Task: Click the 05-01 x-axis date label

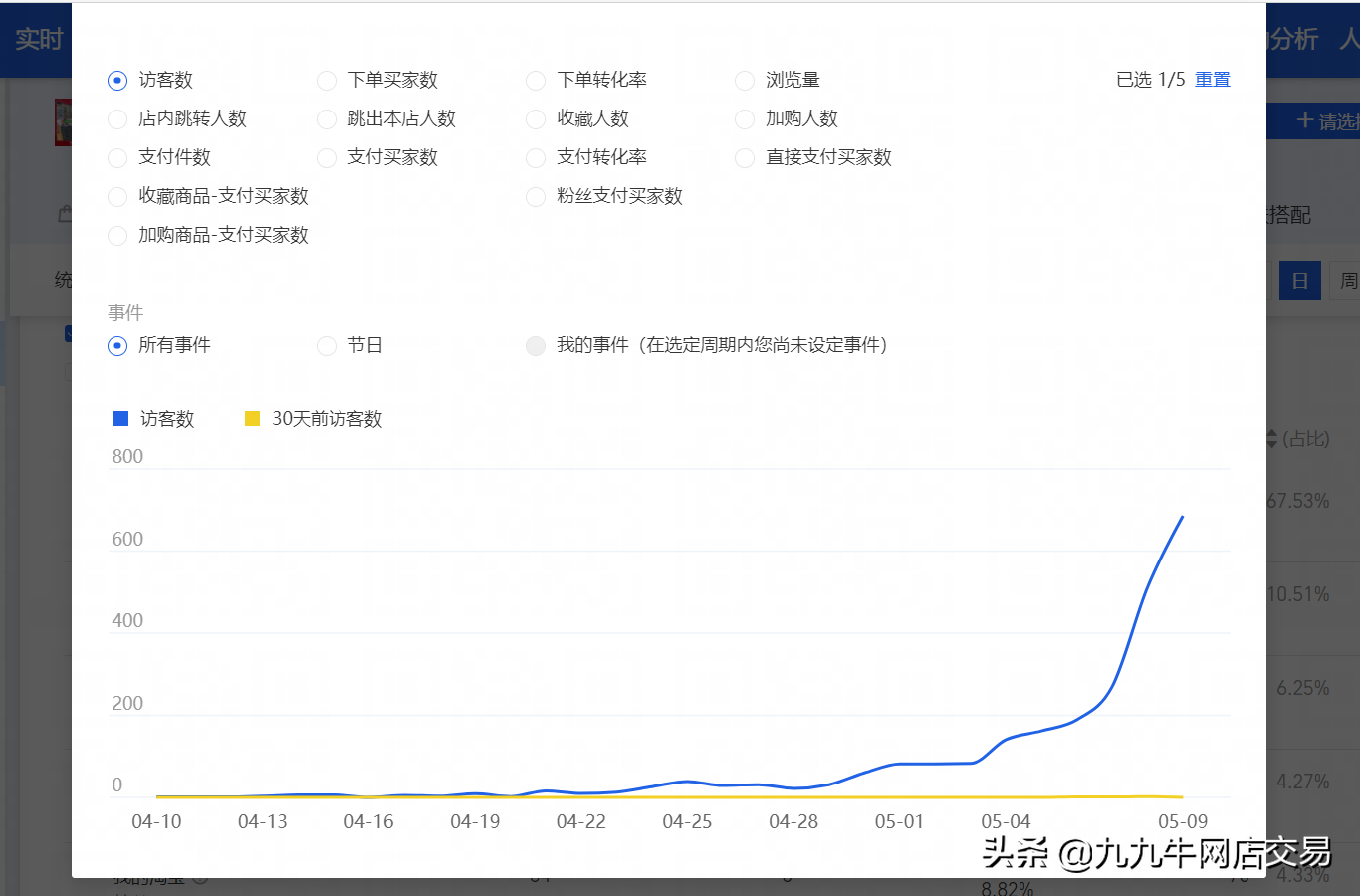Action: tap(900, 822)
